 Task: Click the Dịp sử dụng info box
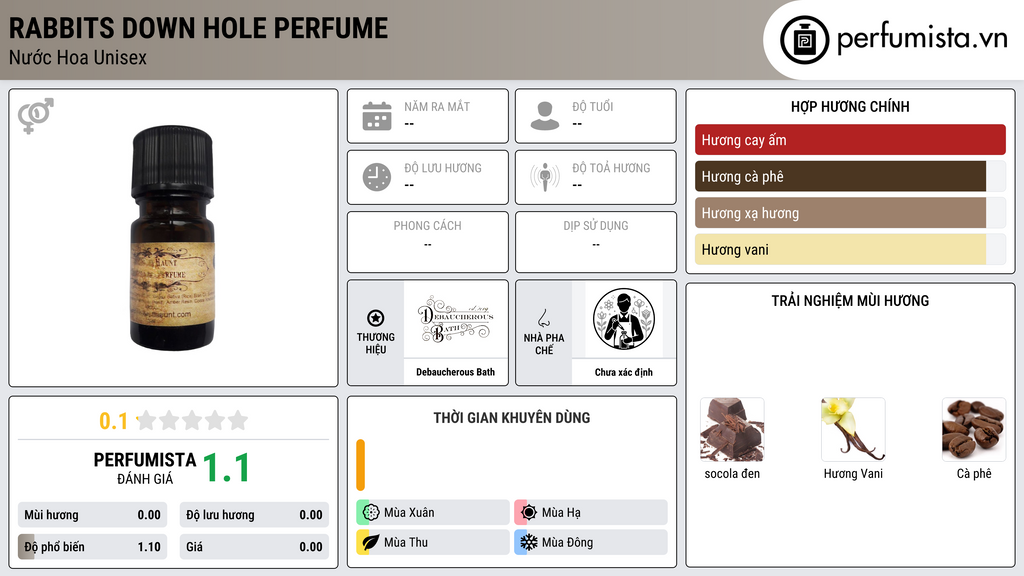coord(596,242)
